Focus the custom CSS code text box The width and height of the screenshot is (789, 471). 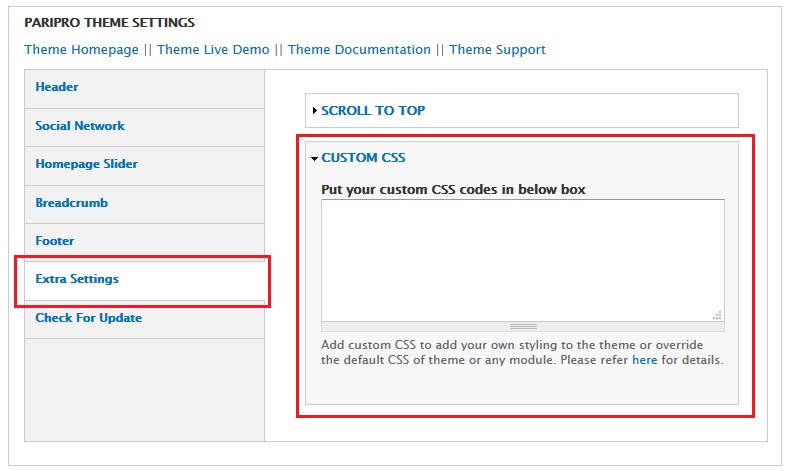point(522,258)
